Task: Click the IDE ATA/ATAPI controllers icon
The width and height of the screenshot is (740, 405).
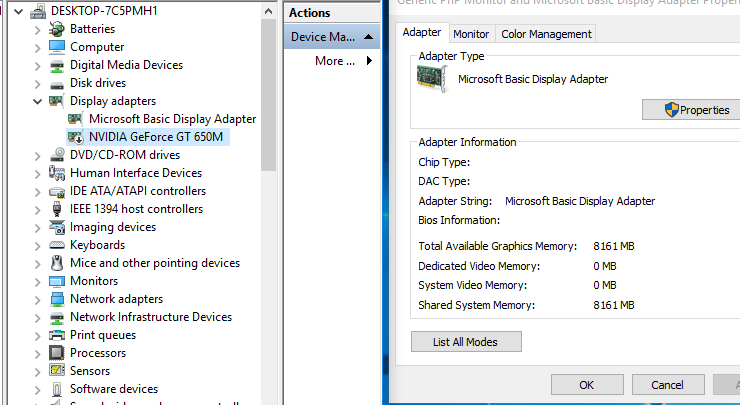Action: point(57,191)
